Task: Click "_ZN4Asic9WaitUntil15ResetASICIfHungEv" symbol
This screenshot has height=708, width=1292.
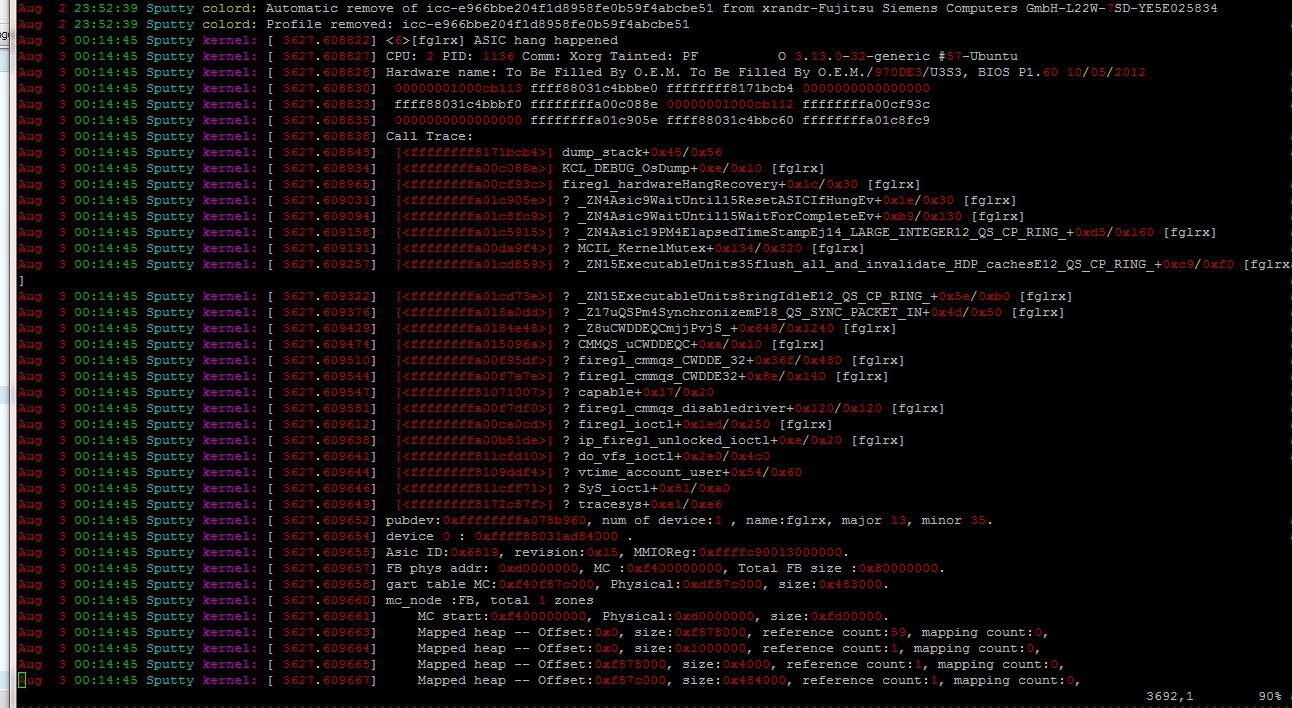Action: [x=726, y=200]
